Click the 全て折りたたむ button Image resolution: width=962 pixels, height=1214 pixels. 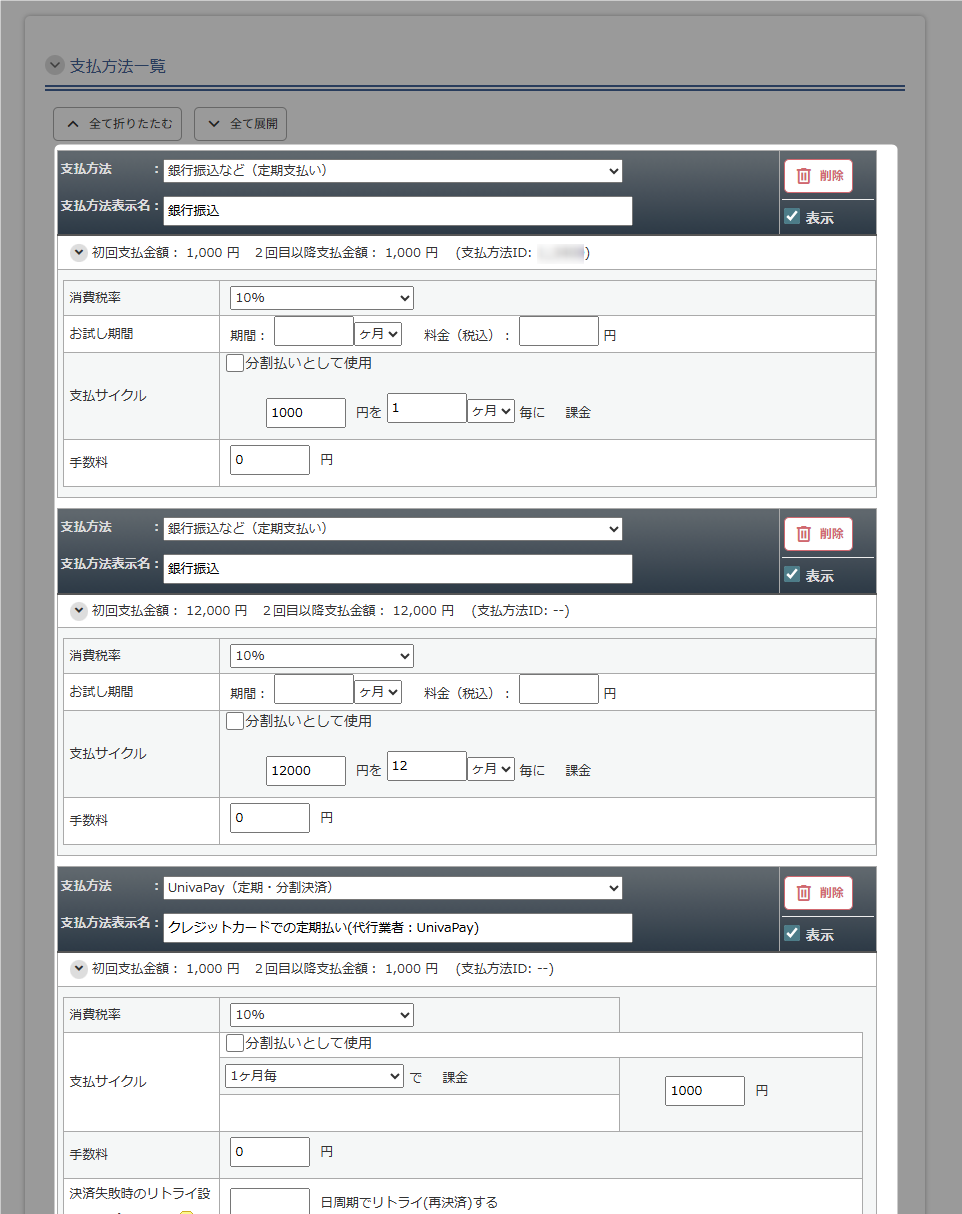coord(118,124)
